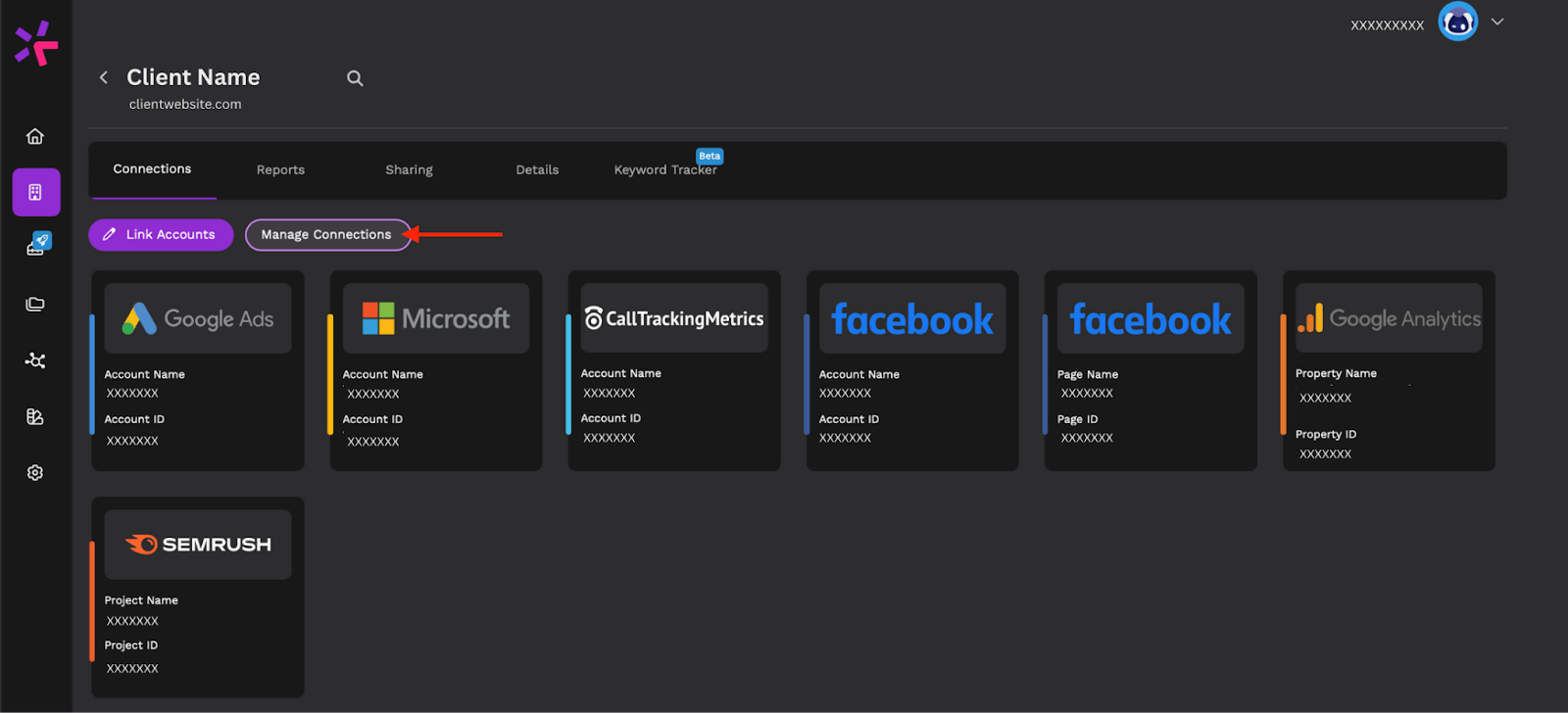The width and height of the screenshot is (1568, 713).
Task: Click Property Name on Google Analytics card
Action: 1336,373
